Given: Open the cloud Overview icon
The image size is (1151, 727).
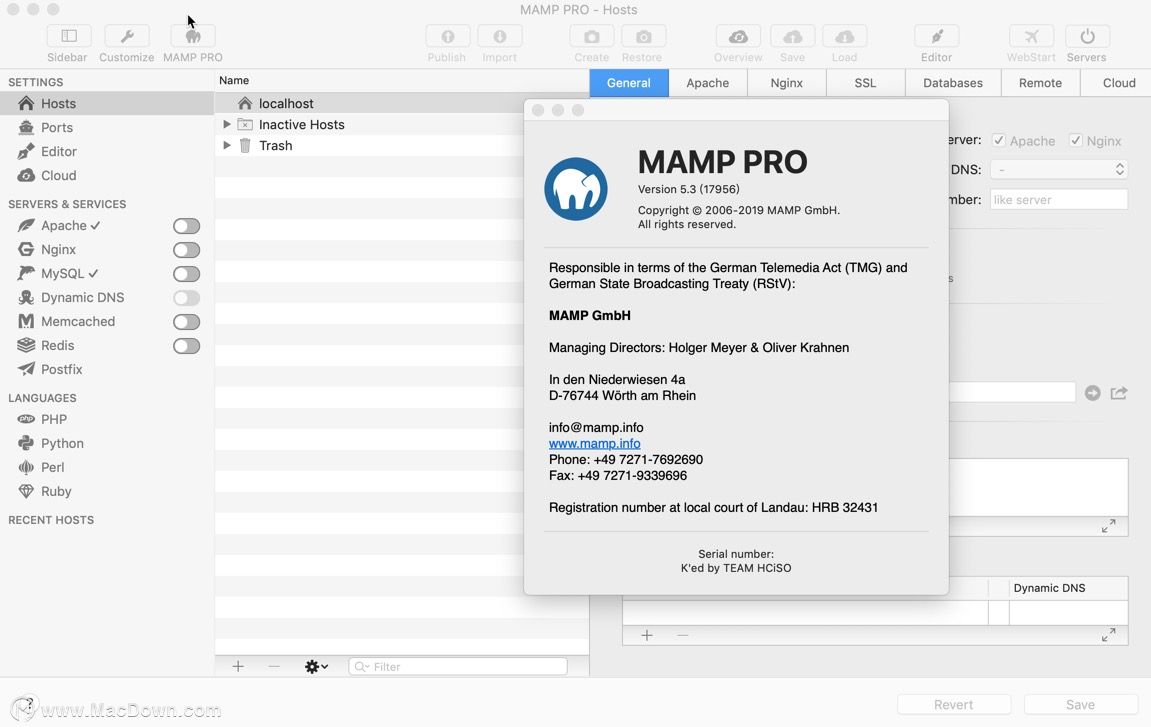Looking at the screenshot, I should click(x=738, y=36).
